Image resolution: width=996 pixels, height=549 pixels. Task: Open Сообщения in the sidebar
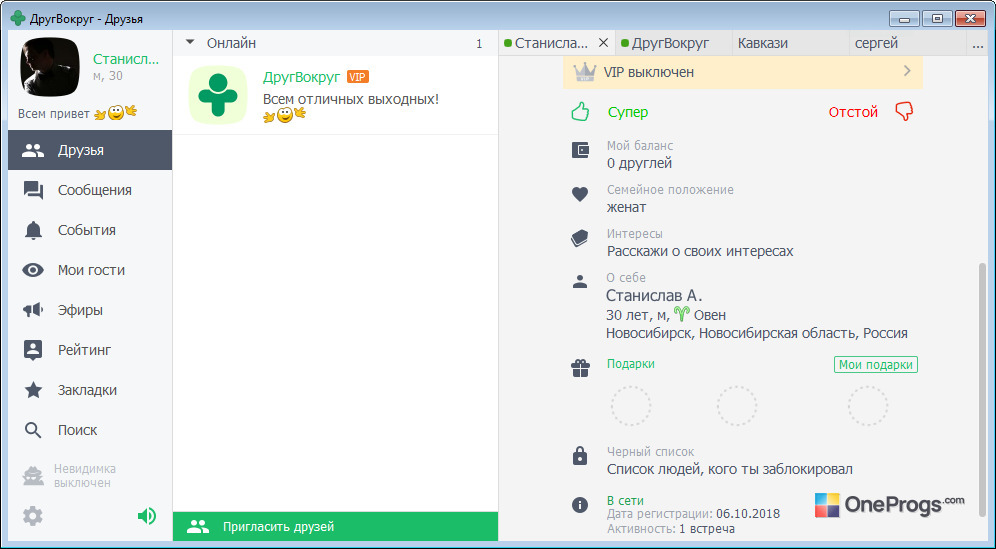coord(90,190)
